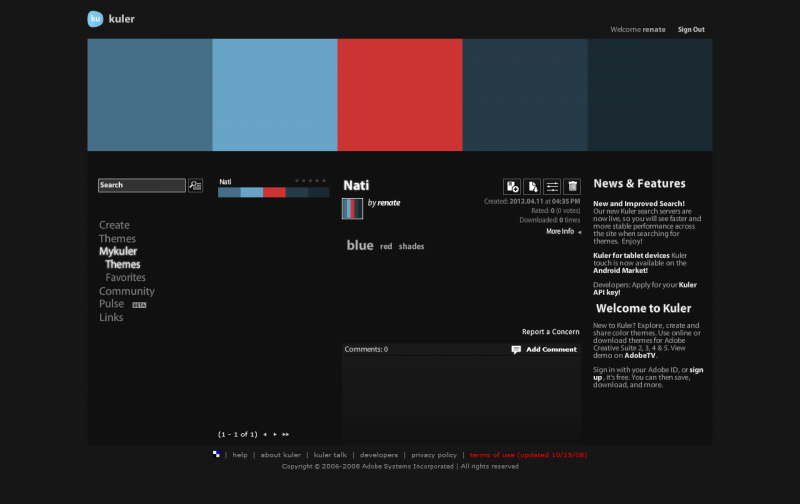Viewport: 800px width, 504px height.
Task: Jump to last results page arrow
Action: pos(286,435)
